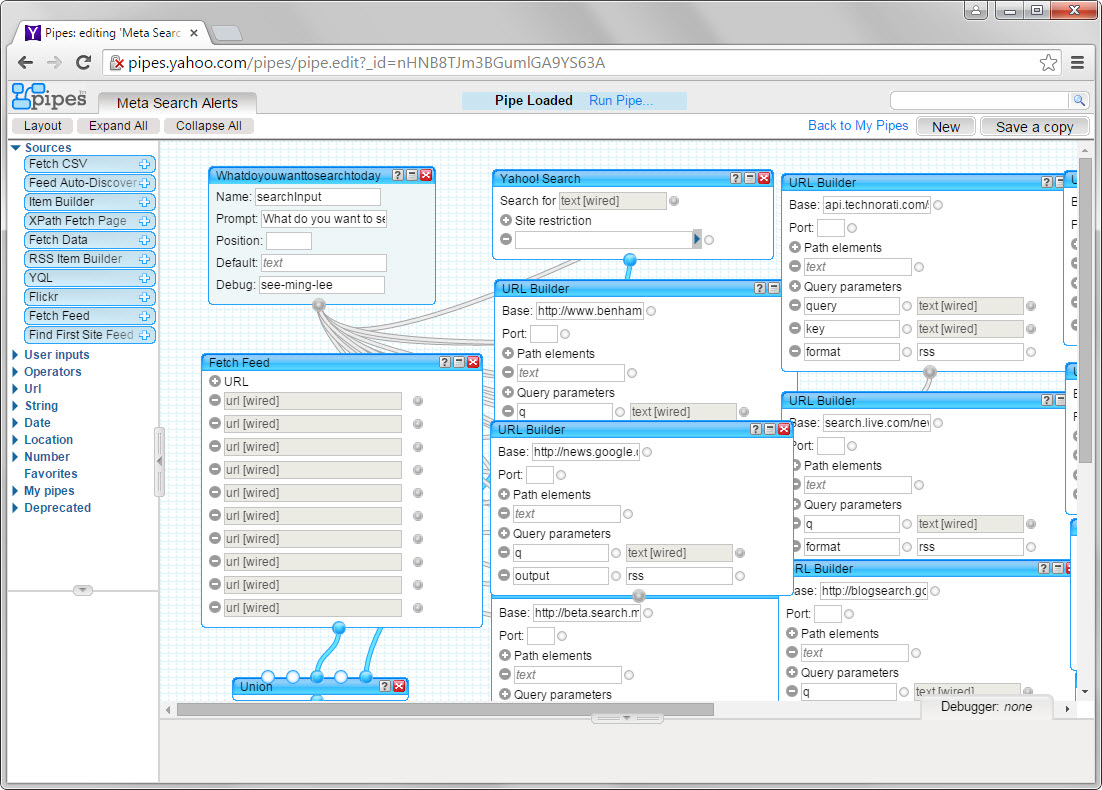Add Path element in api.technorati URL Builder

pos(795,247)
